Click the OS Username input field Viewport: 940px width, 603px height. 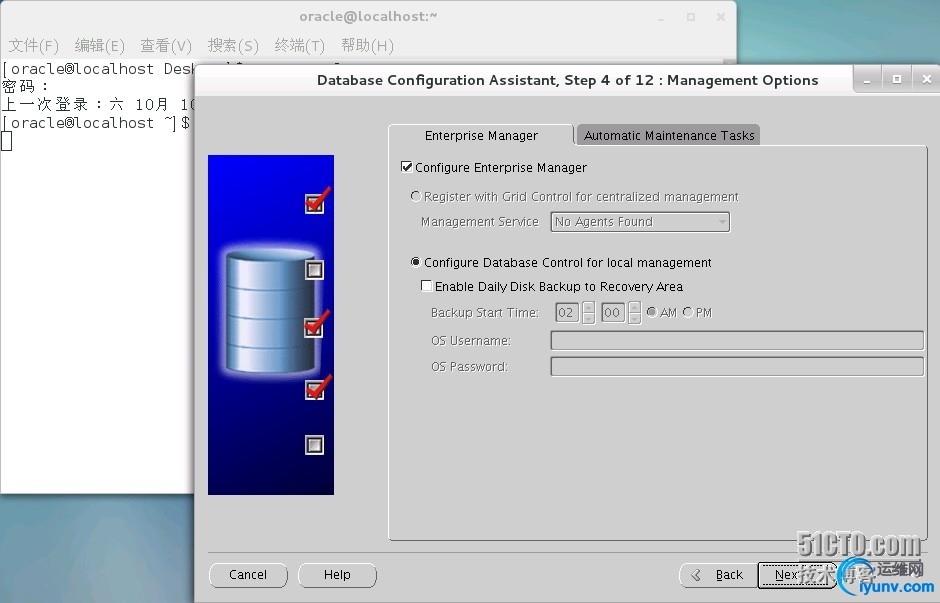coord(737,340)
